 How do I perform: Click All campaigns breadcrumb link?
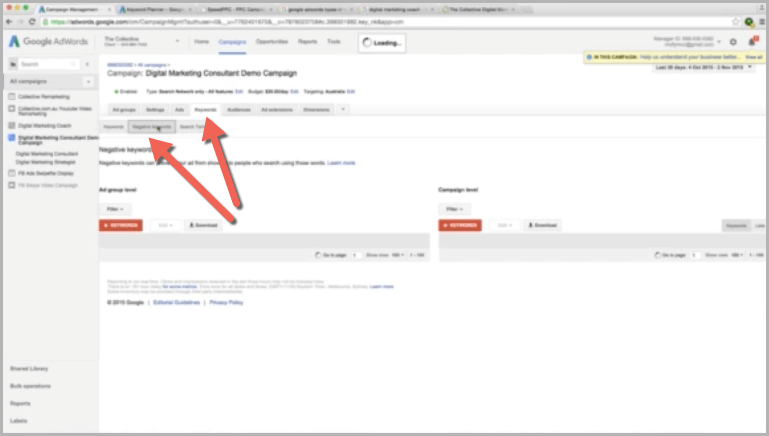pos(153,65)
